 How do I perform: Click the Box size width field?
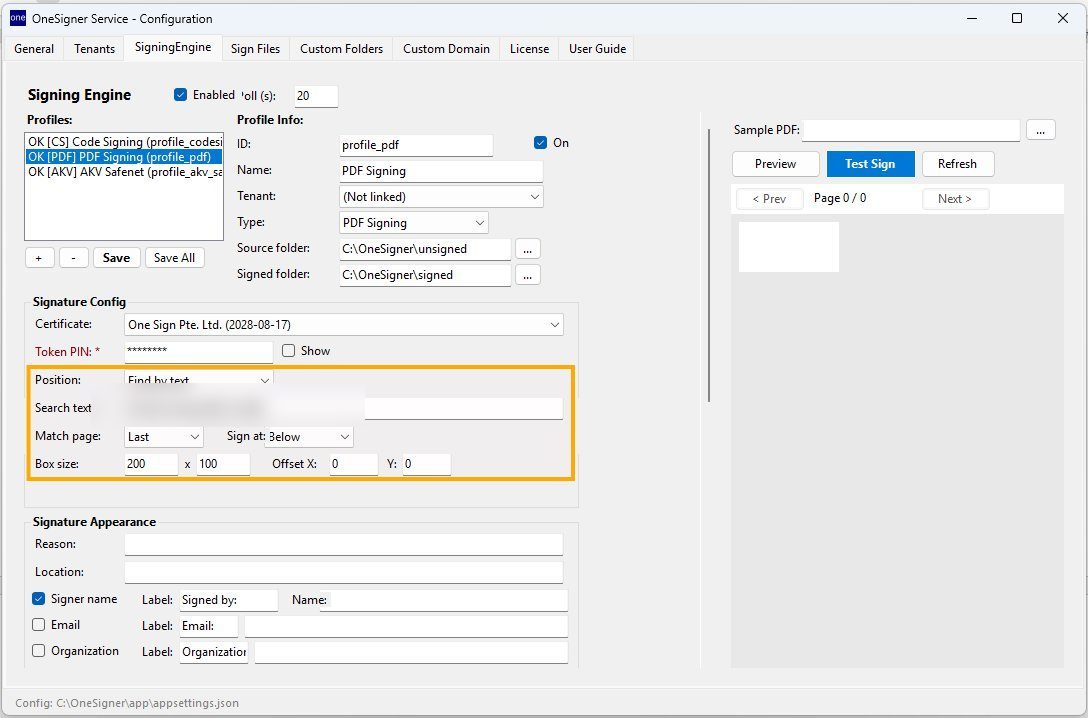pos(151,464)
